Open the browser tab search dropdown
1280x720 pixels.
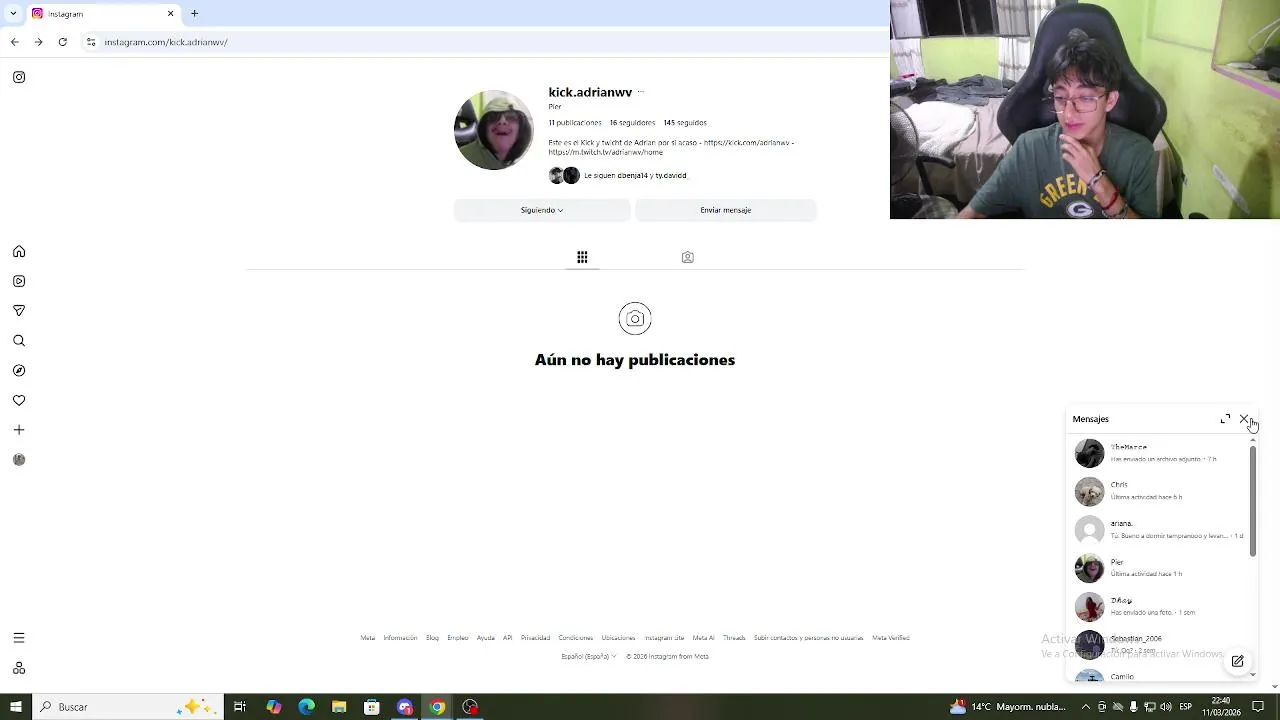click(13, 13)
